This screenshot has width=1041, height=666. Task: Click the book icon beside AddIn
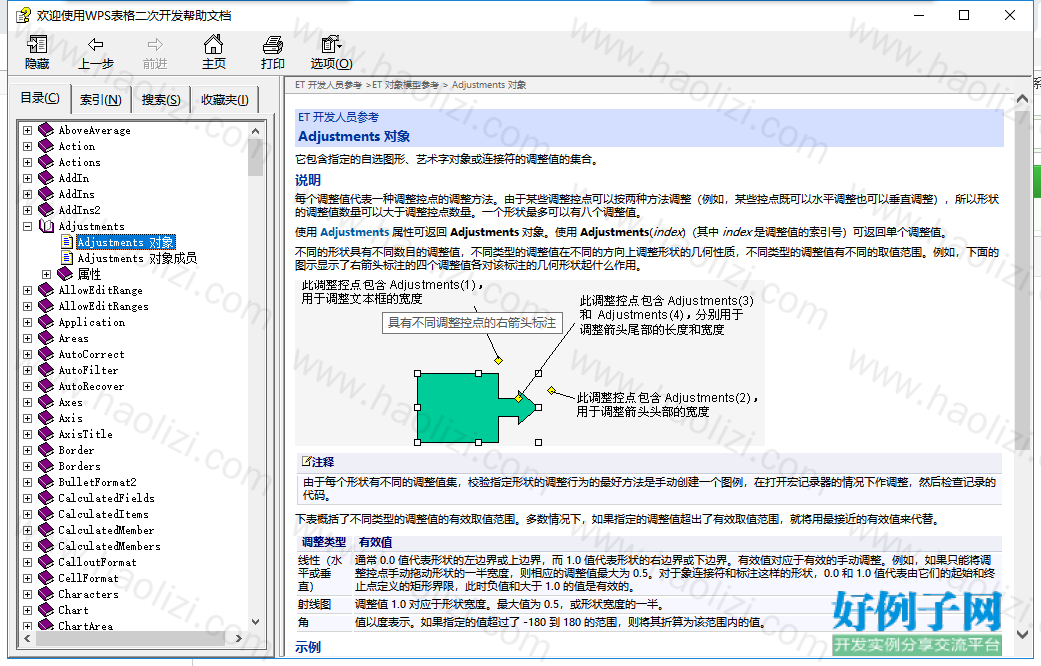point(46,177)
